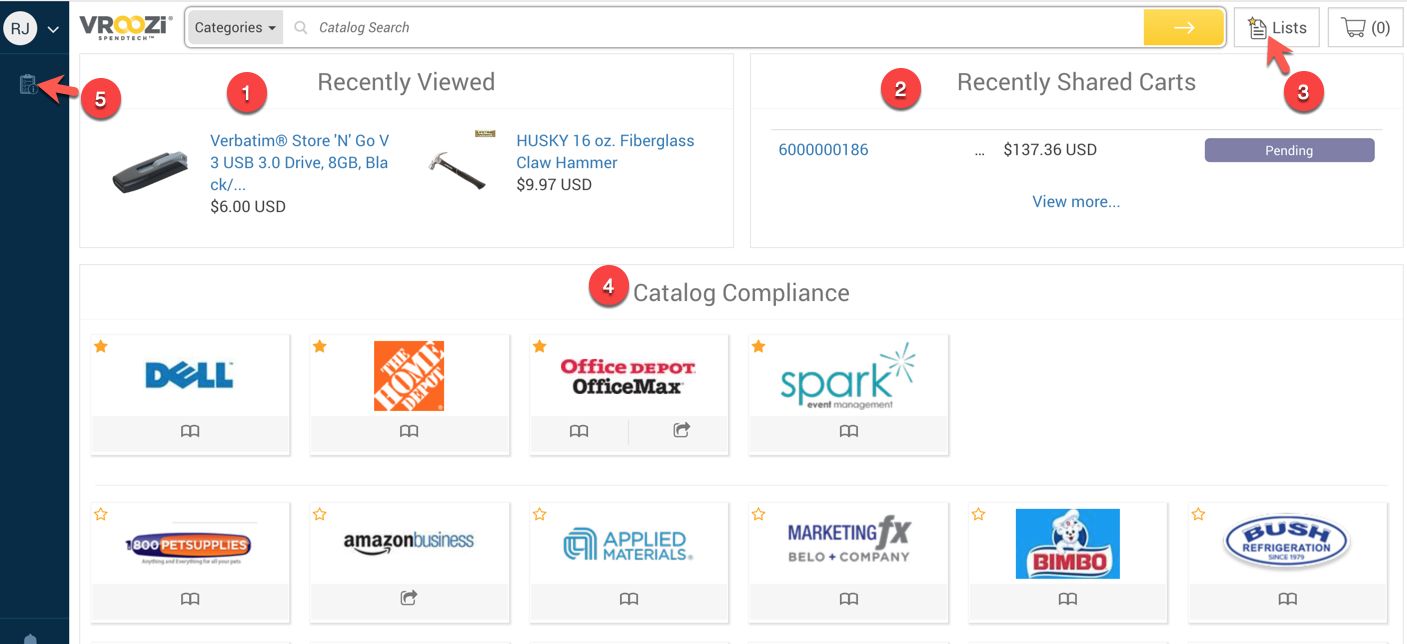Open Bush Refrigeration catalog book icon

point(1288,599)
